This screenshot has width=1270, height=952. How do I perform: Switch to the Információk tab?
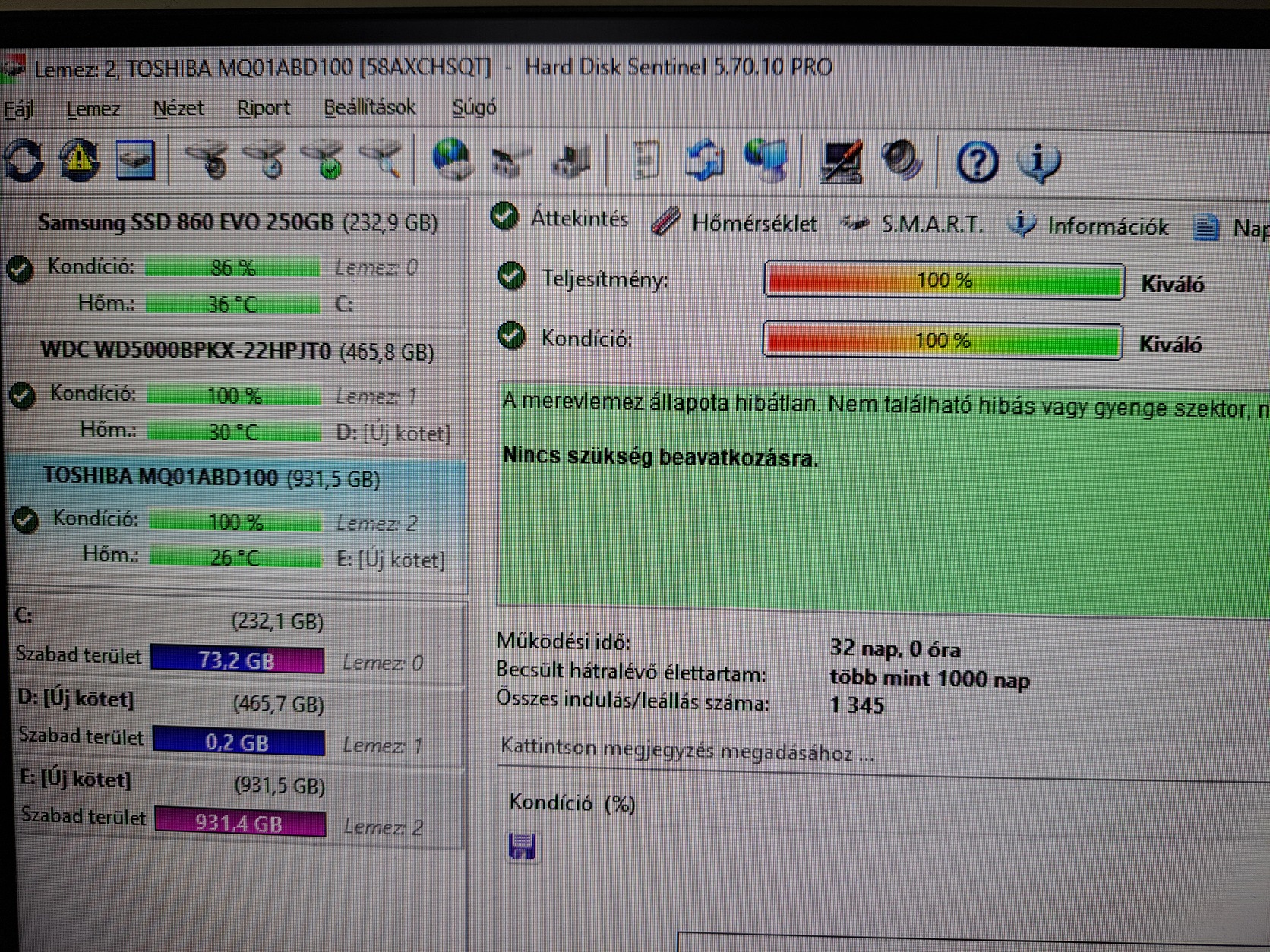tap(1088, 225)
